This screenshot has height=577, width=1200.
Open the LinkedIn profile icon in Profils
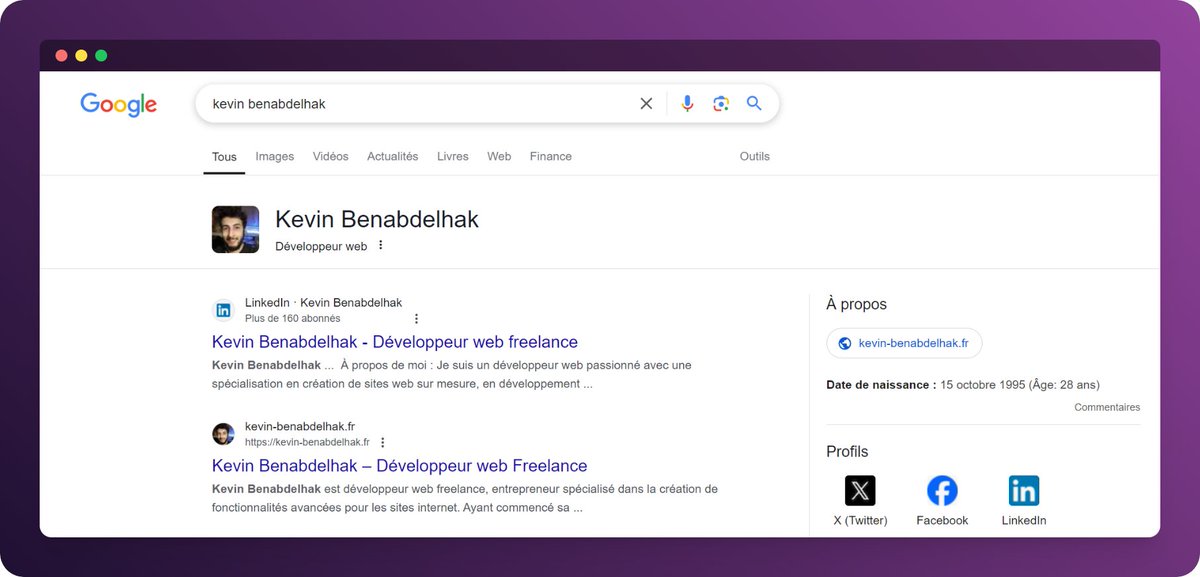tap(1024, 491)
